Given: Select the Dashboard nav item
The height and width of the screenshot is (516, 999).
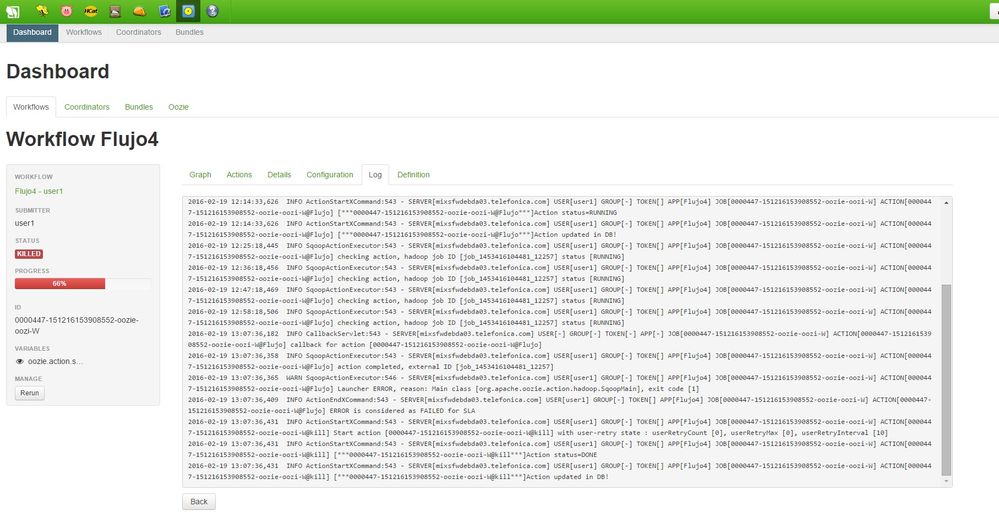Looking at the screenshot, I should coord(32,32).
